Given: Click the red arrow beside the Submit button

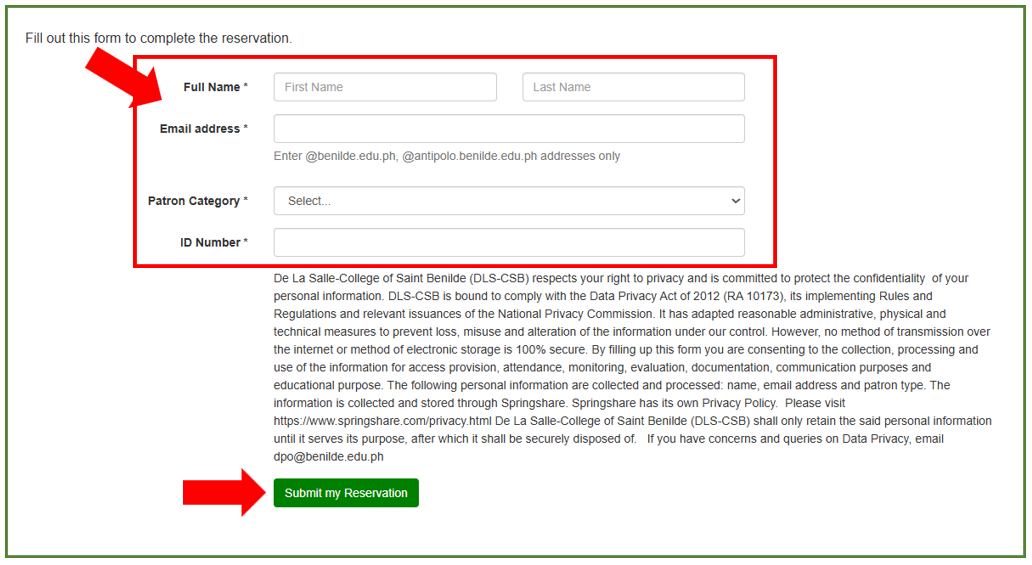Looking at the screenshot, I should pyautogui.click(x=220, y=493).
